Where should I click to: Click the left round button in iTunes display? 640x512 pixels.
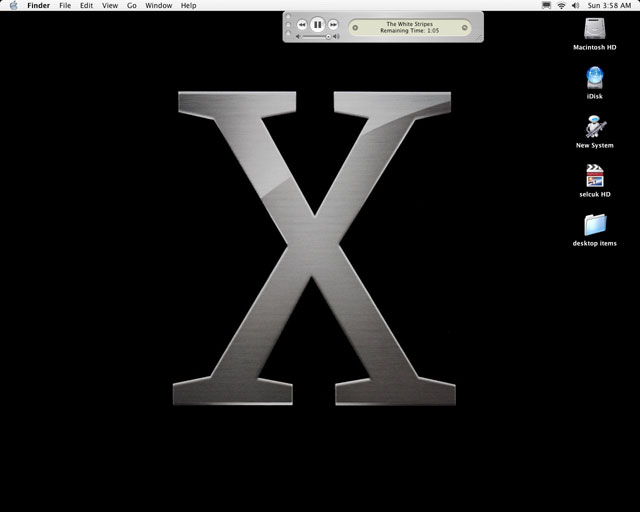pyautogui.click(x=355, y=28)
